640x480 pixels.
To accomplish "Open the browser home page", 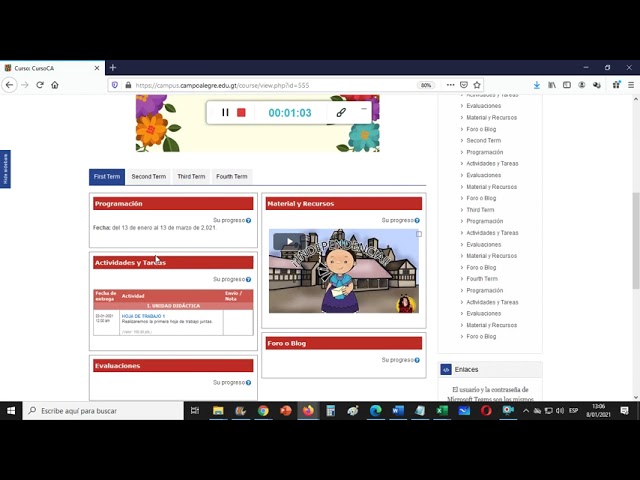I will tap(55, 85).
